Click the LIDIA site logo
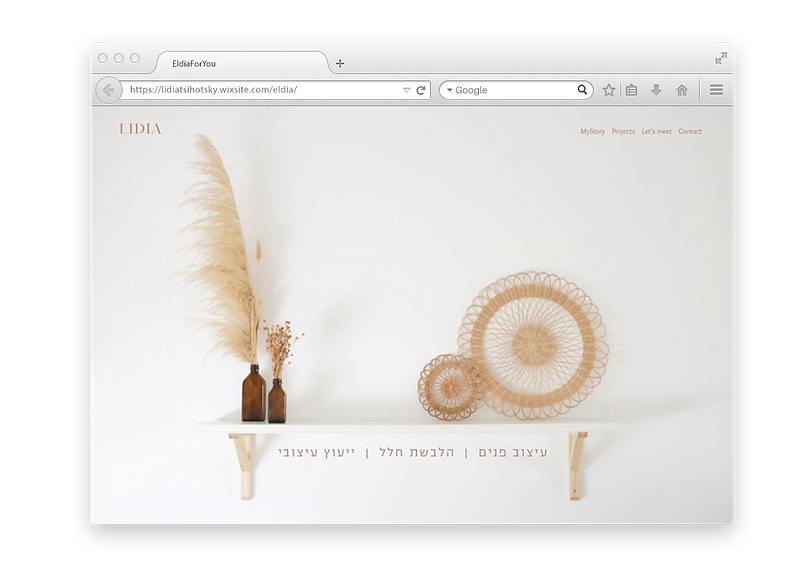The height and width of the screenshot is (578, 812). pos(140,129)
